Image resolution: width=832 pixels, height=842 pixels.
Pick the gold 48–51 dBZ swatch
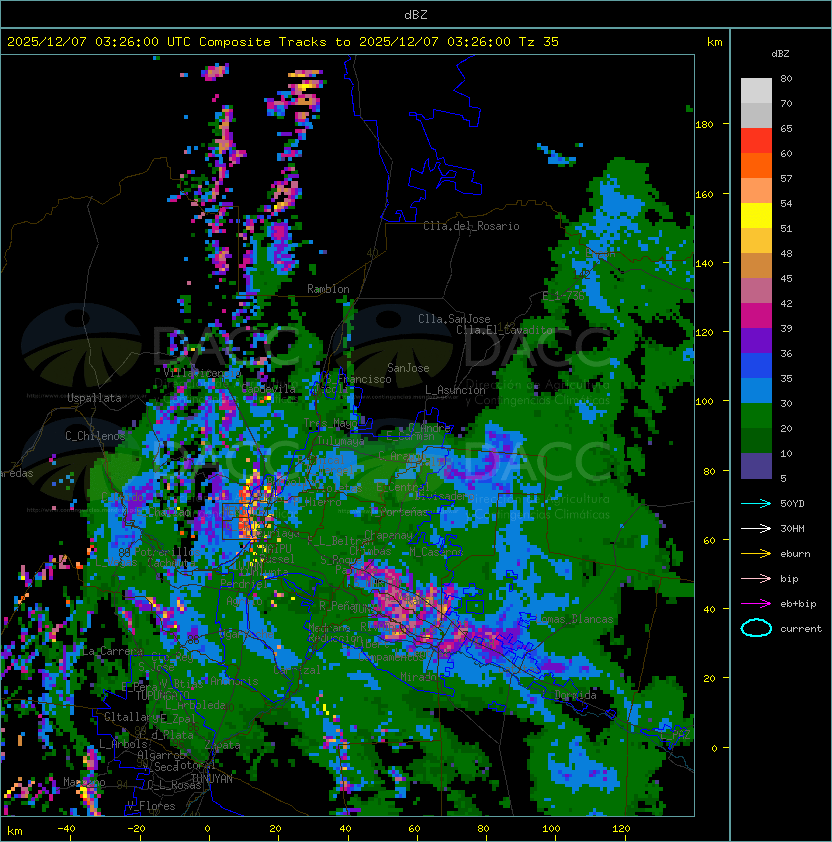(756, 241)
